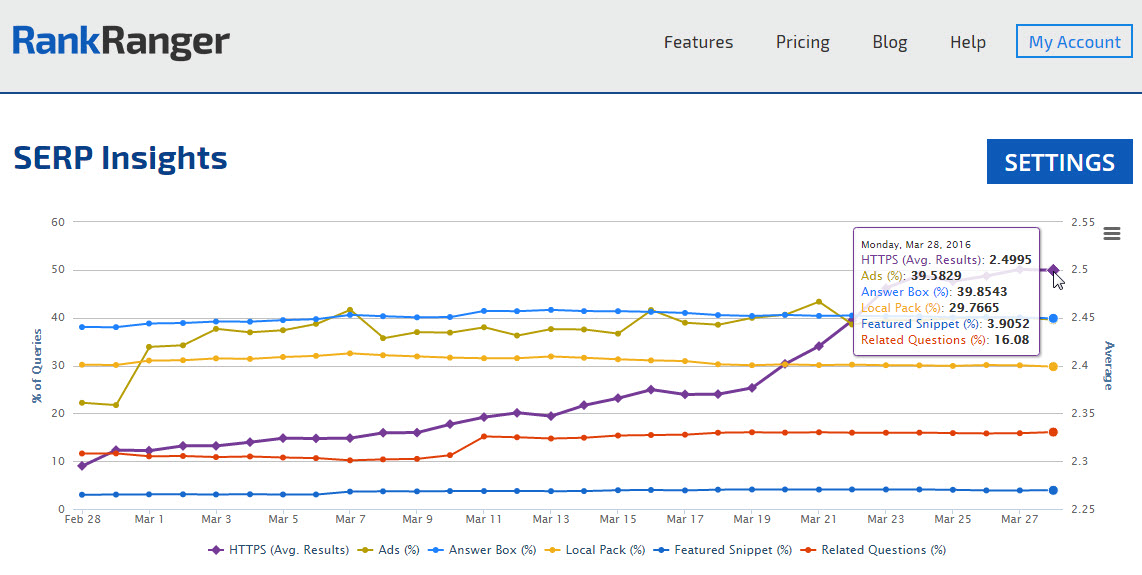Click the My Account button
The height and width of the screenshot is (575, 1142).
point(1074,42)
